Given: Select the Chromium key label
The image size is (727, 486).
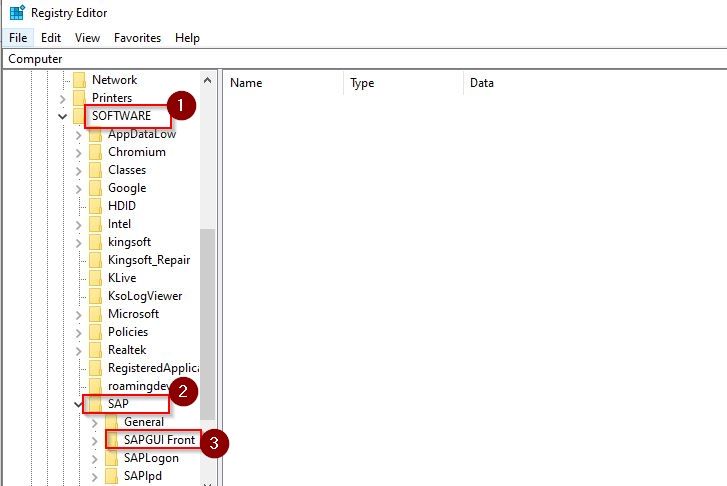Looking at the screenshot, I should 137,152.
